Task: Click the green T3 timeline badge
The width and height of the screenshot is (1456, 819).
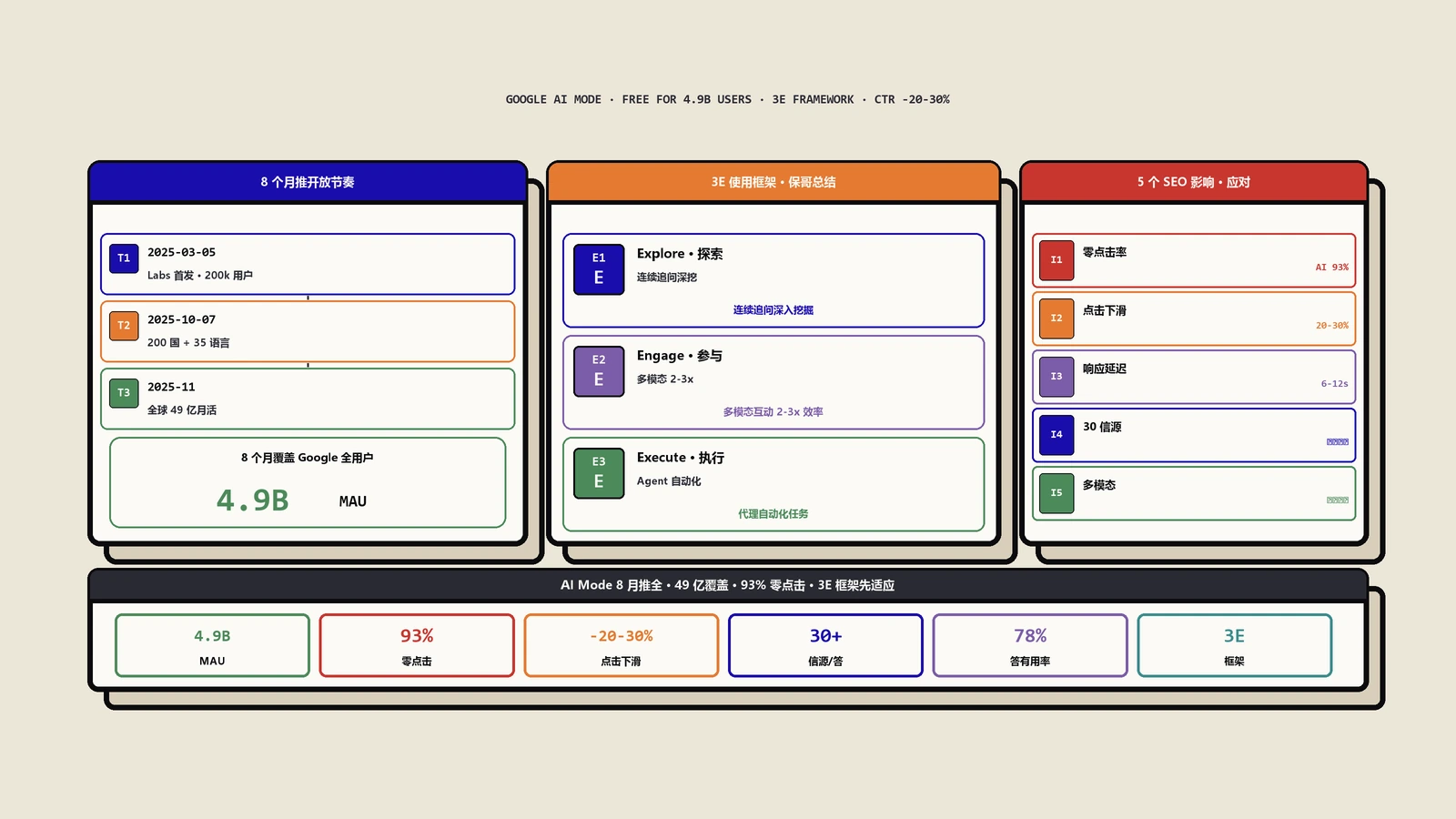Action: coord(124,393)
